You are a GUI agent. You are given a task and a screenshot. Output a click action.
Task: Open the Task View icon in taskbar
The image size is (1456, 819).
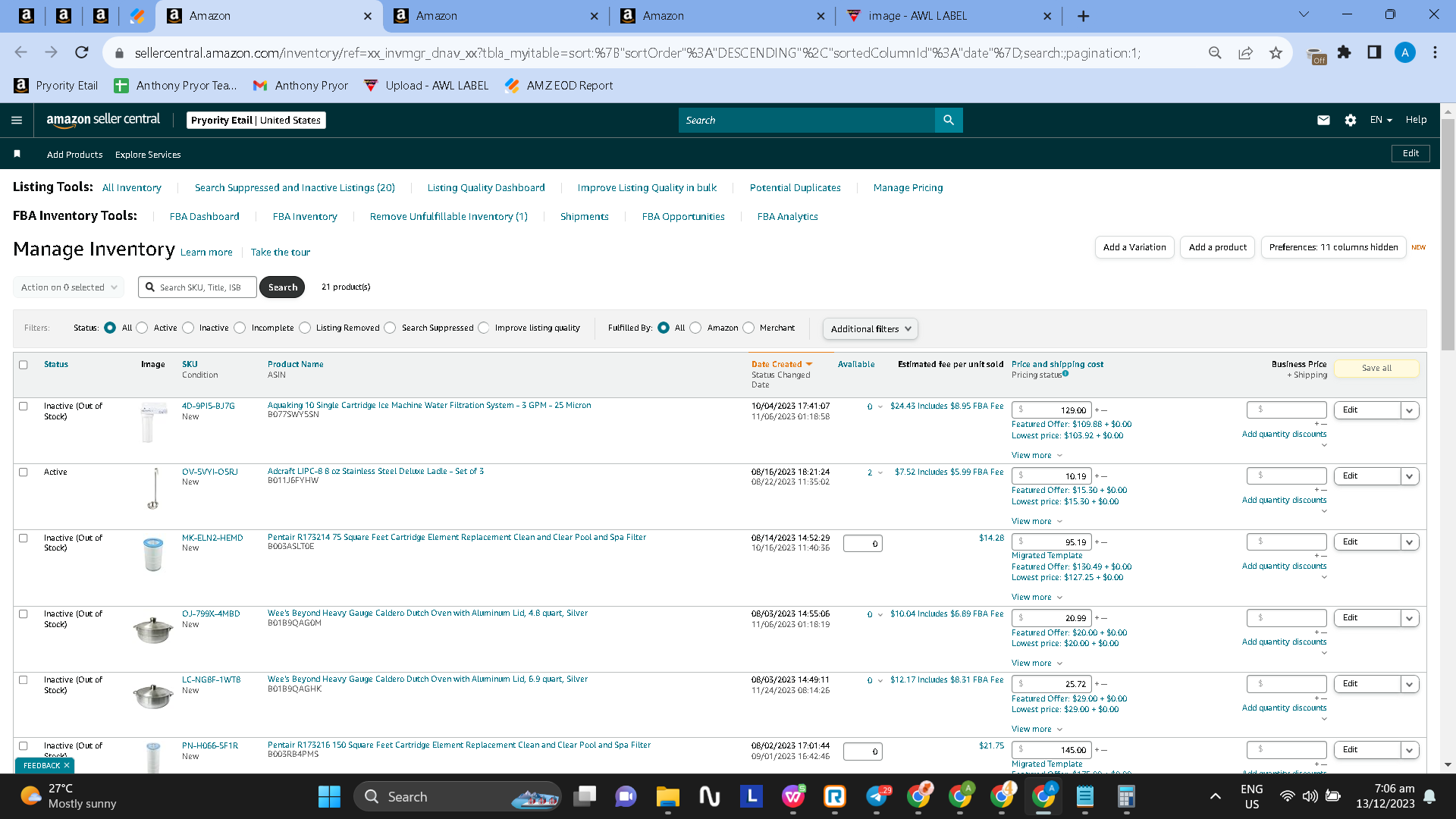tap(585, 796)
